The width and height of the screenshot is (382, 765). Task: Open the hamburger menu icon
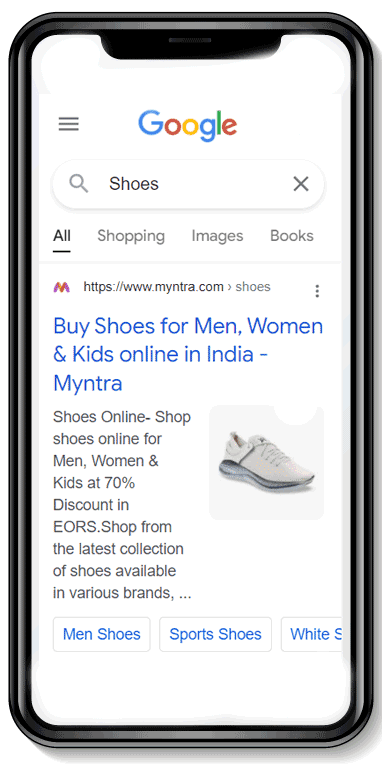[x=69, y=124]
